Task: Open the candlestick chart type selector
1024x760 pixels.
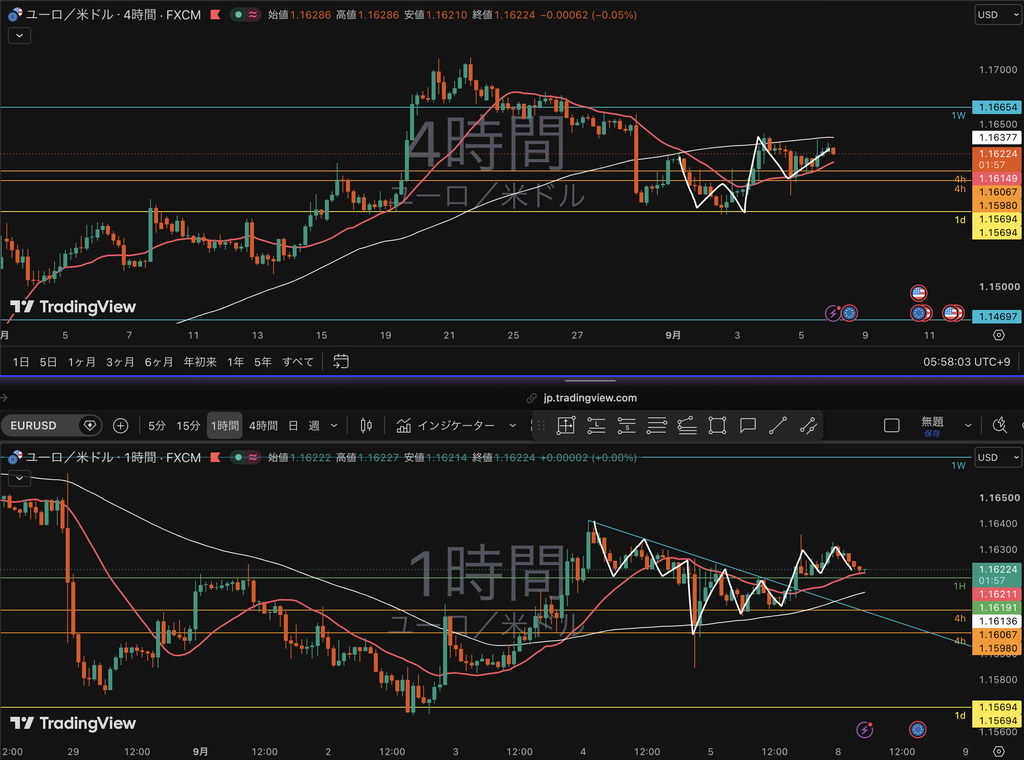Action: point(366,426)
